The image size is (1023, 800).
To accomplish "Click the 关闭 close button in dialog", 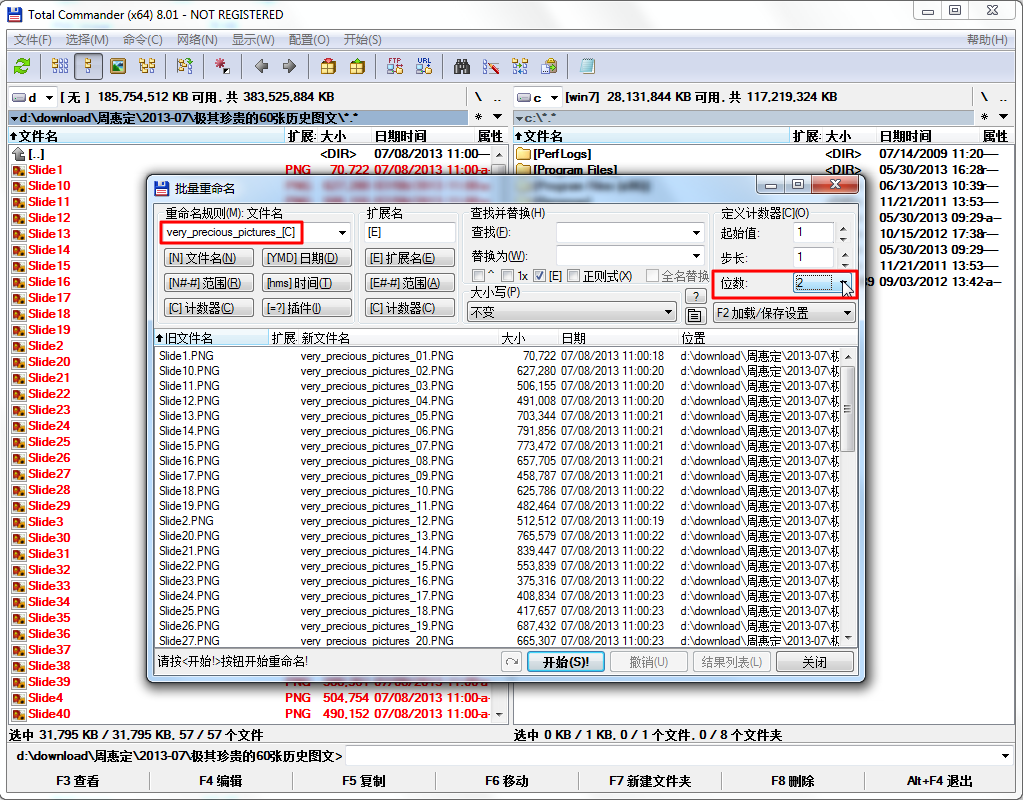I will 814,662.
